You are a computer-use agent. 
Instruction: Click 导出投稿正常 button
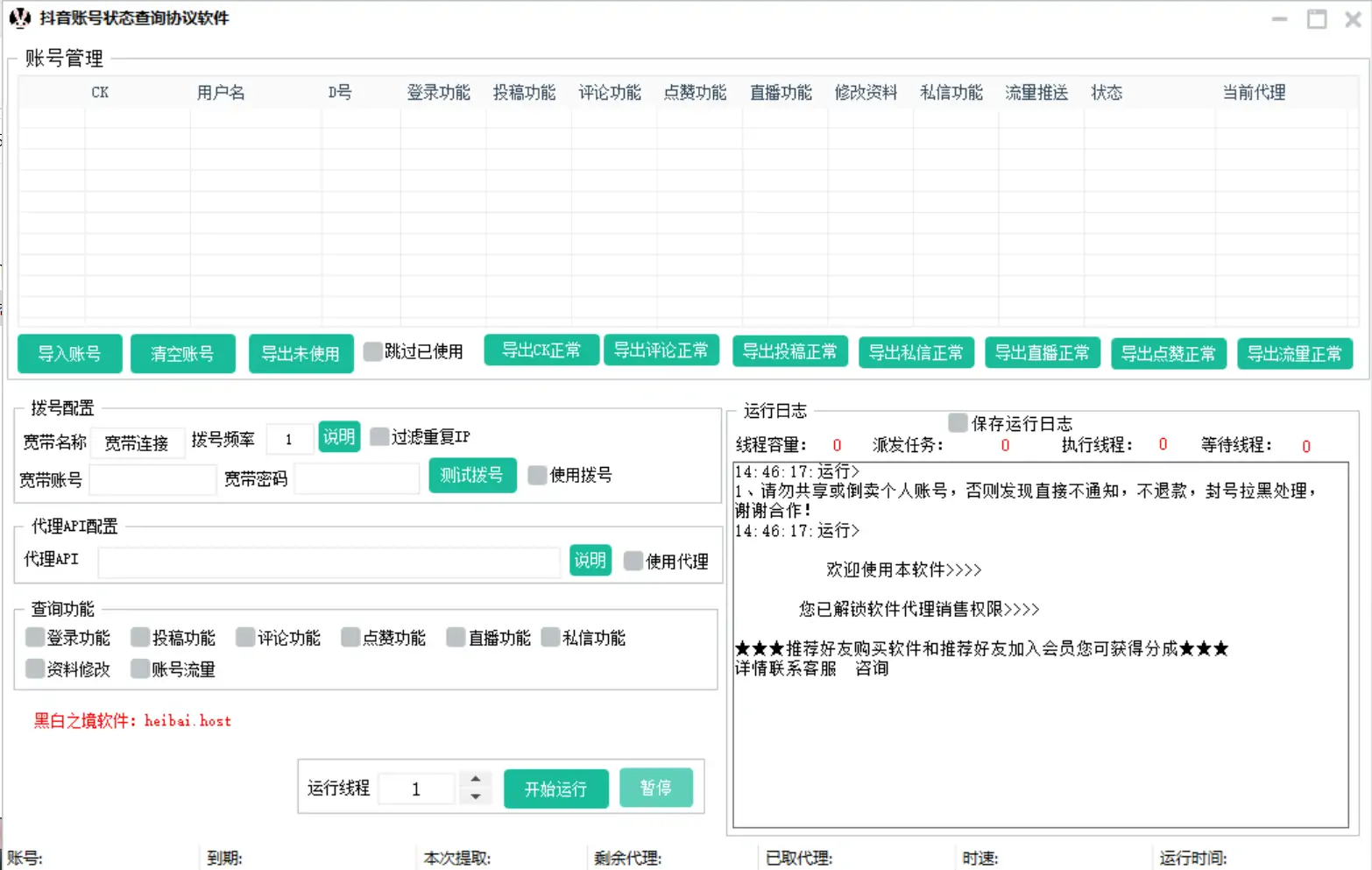pos(790,351)
